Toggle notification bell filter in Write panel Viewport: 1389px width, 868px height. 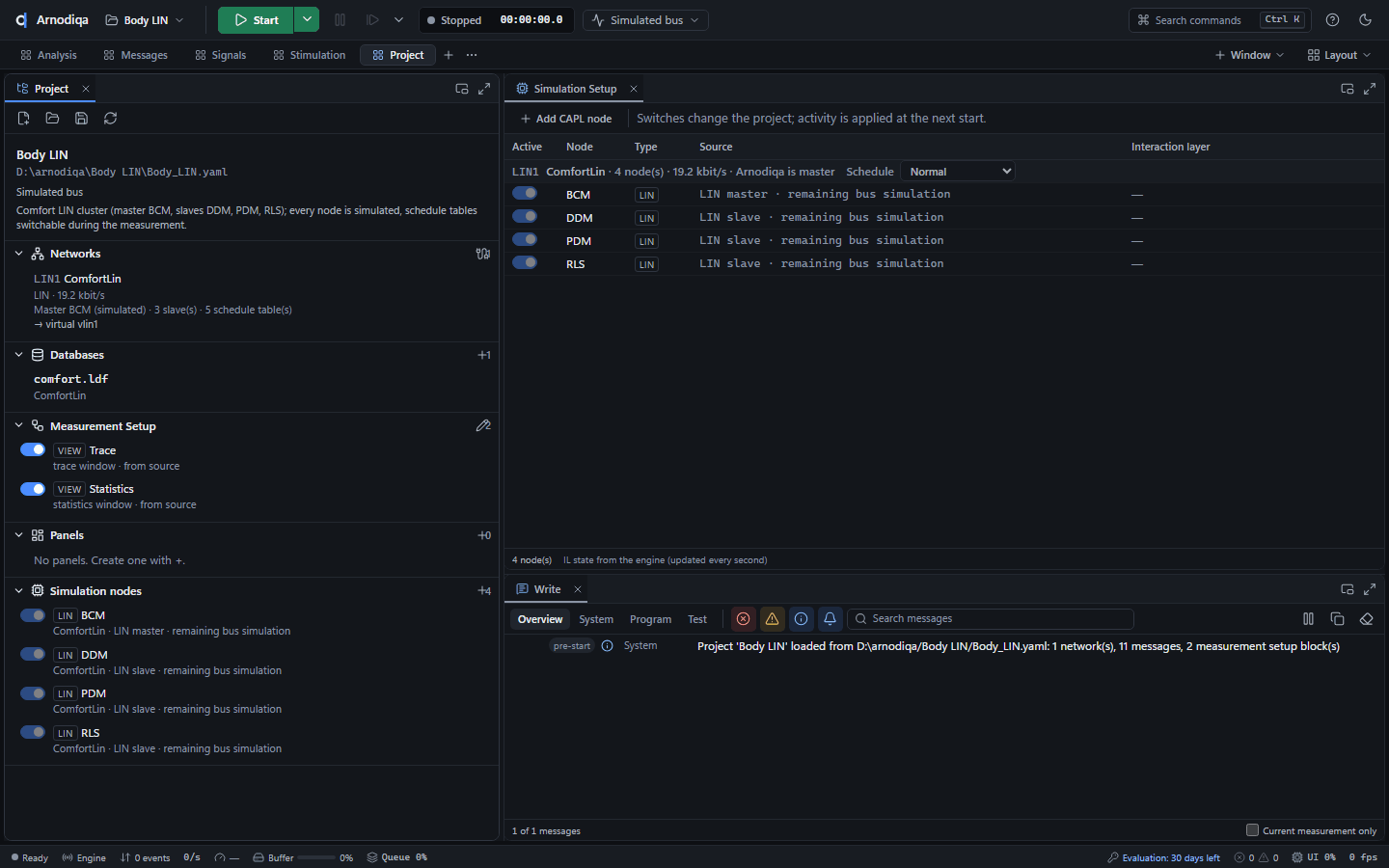pyautogui.click(x=830, y=619)
